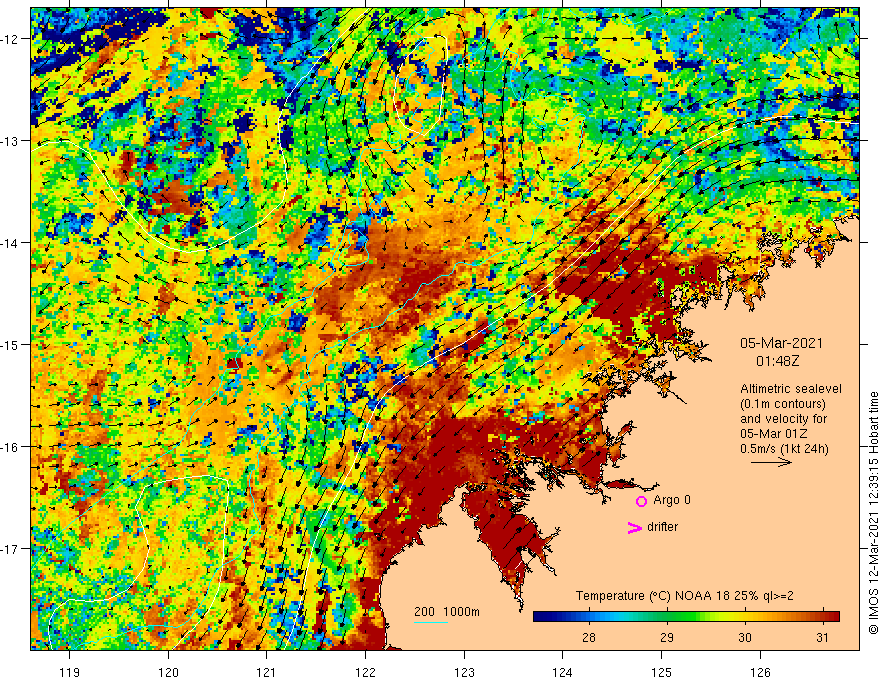Click the latitude axis label -12
The width and height of the screenshot is (880, 680).
click(10, 39)
